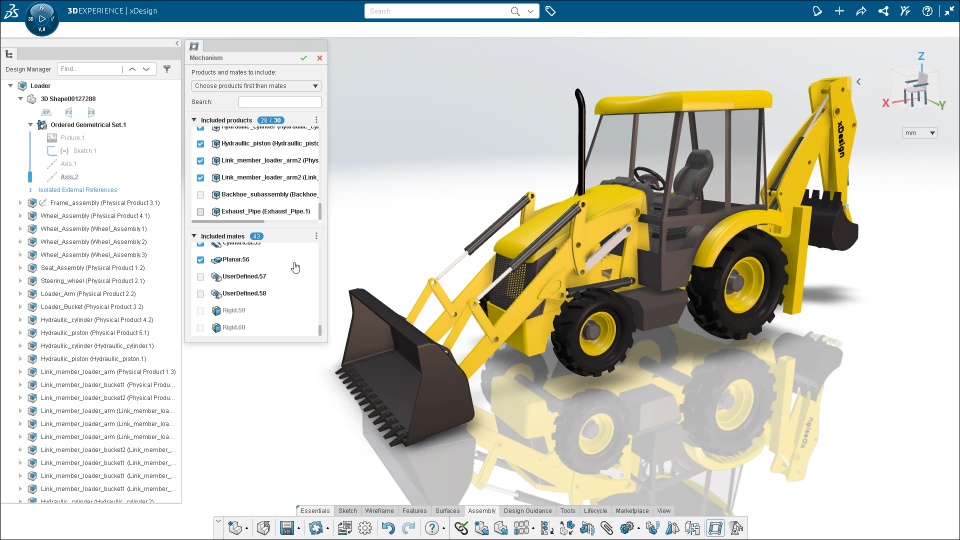Open the help question mark in the top bar

coord(927,11)
